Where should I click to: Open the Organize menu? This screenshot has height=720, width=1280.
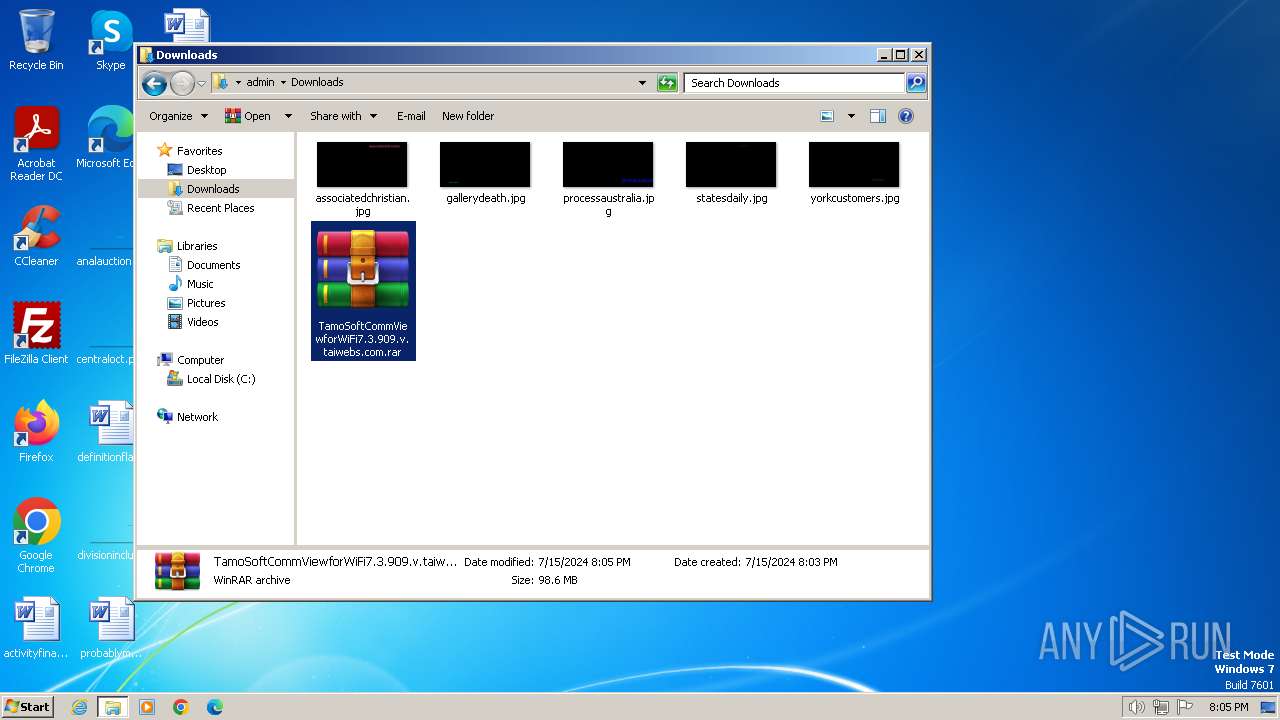tap(178, 116)
